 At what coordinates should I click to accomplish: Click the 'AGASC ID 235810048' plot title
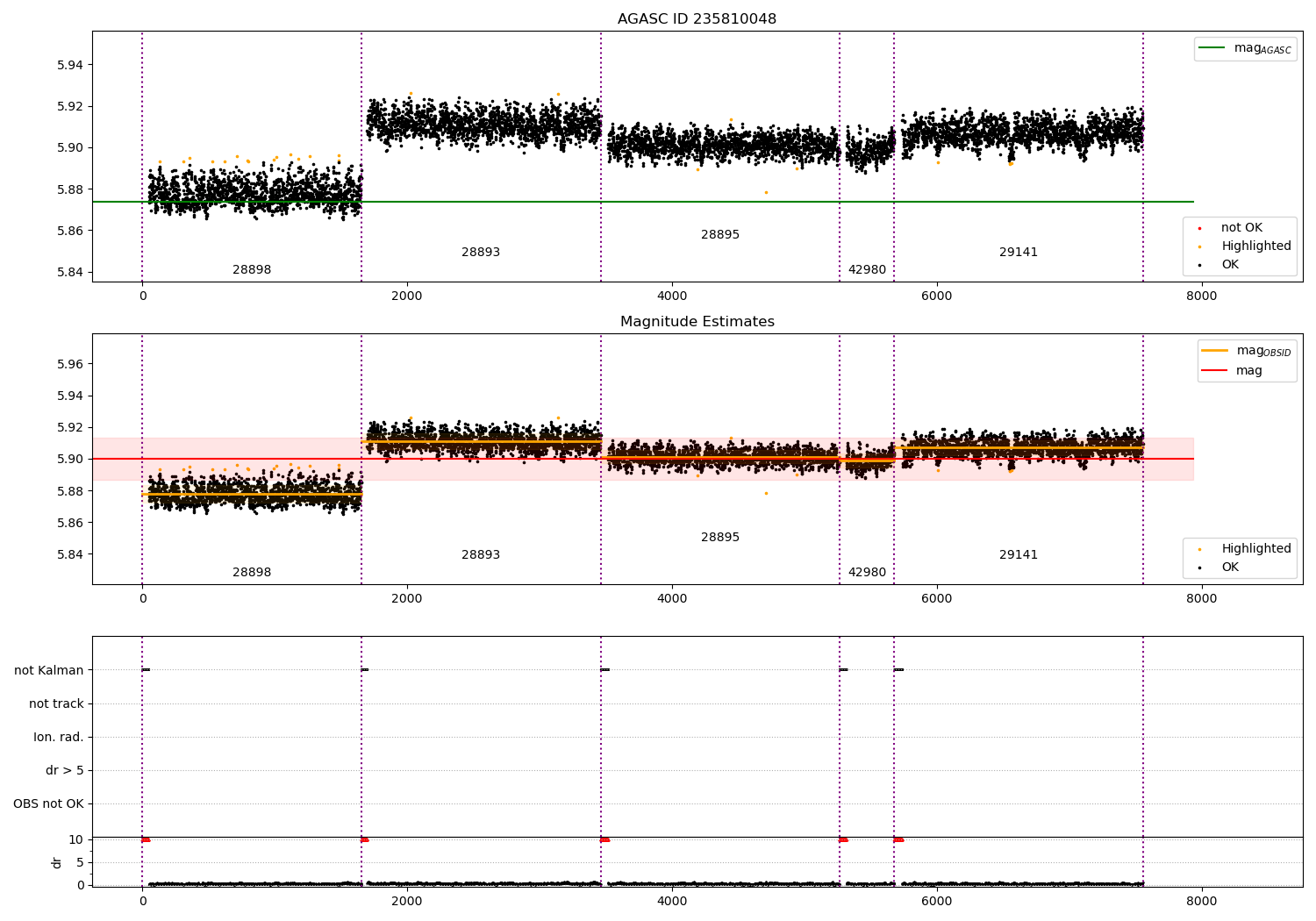click(x=697, y=19)
